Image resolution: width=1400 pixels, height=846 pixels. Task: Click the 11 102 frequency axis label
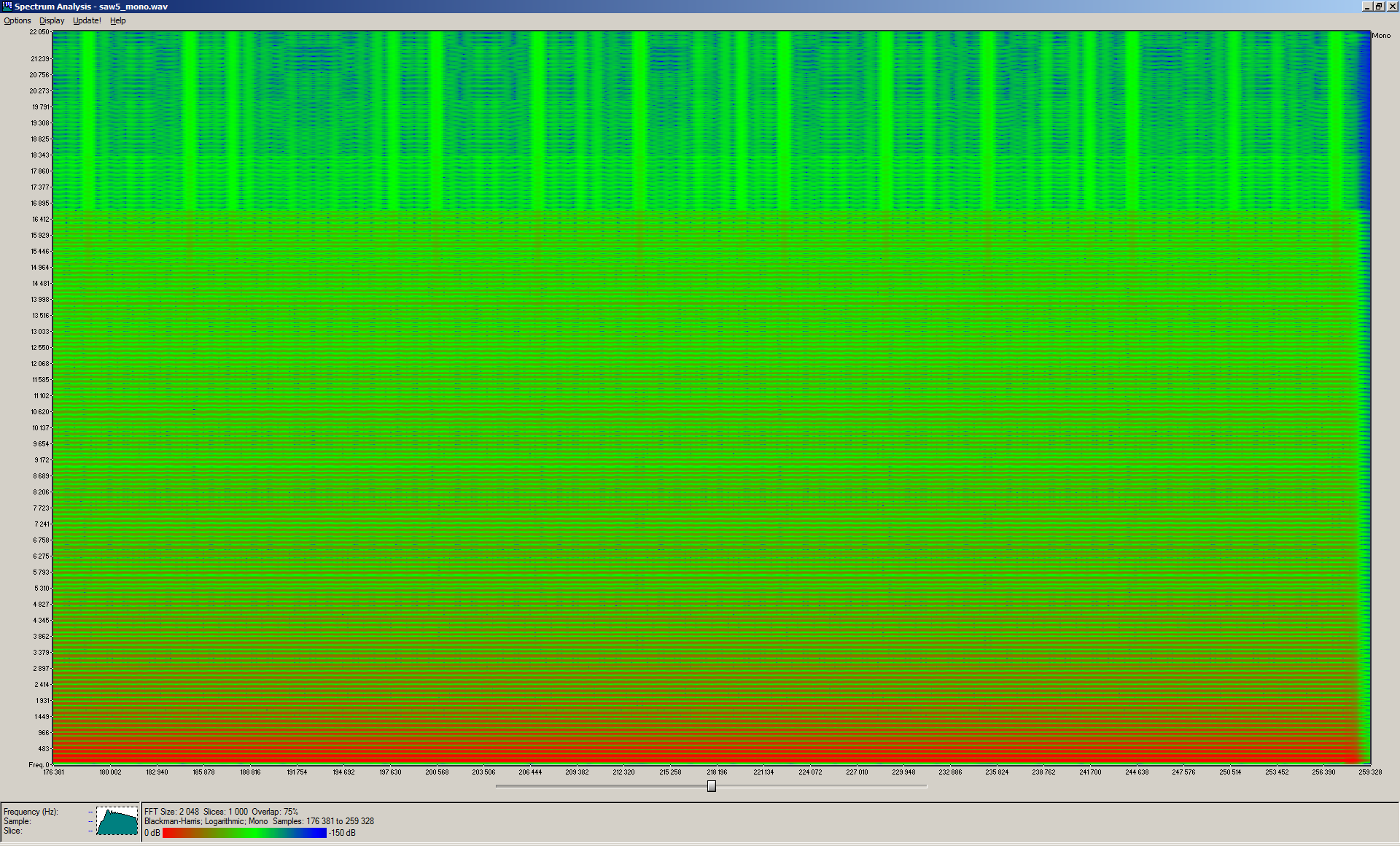[41, 396]
